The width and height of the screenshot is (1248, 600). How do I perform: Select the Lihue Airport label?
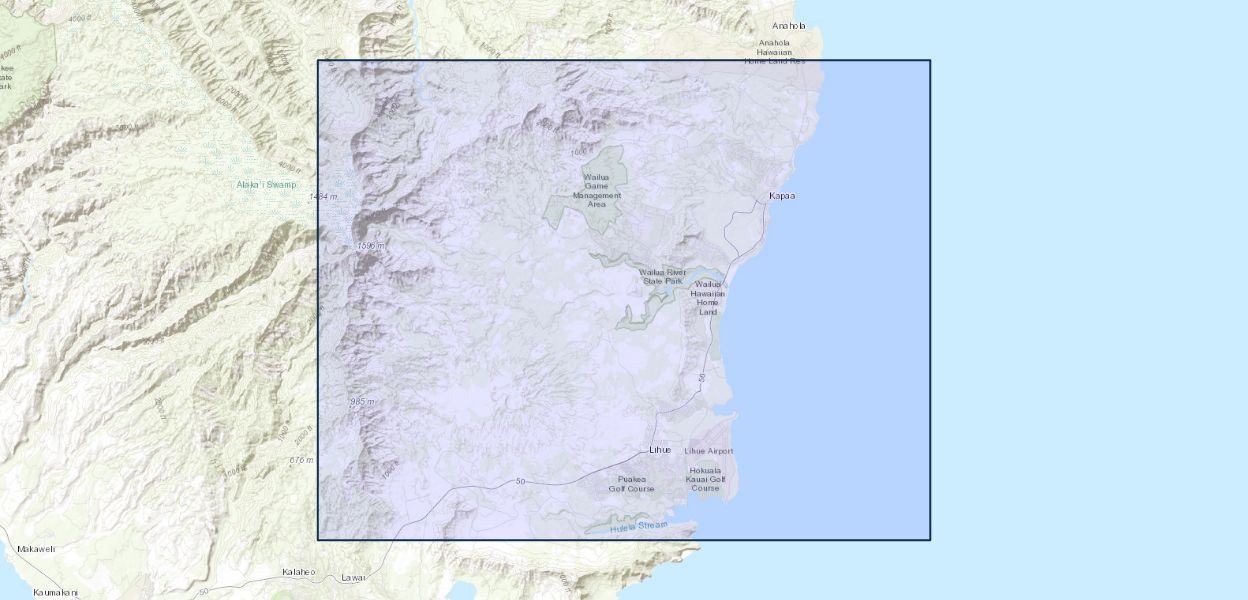coord(708,451)
